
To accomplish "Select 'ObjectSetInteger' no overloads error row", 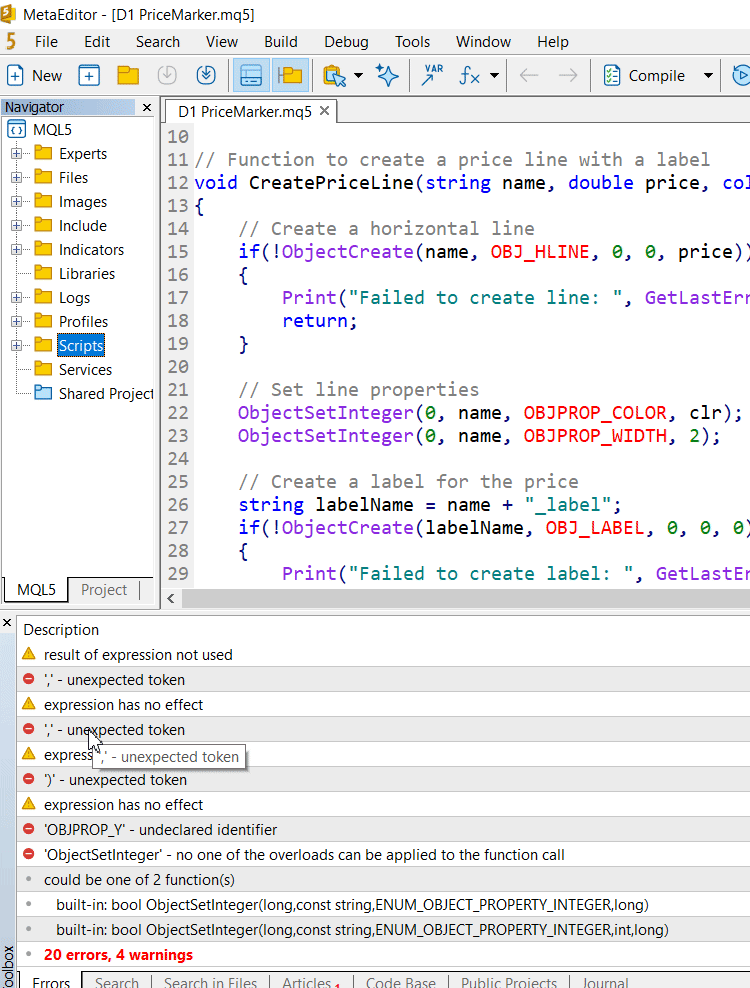I will coord(383,854).
